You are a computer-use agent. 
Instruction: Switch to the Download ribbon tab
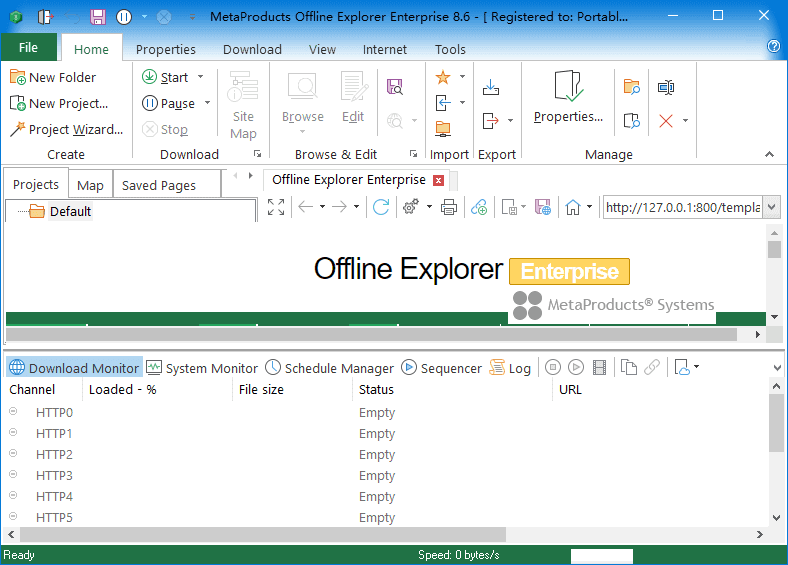pyautogui.click(x=252, y=50)
